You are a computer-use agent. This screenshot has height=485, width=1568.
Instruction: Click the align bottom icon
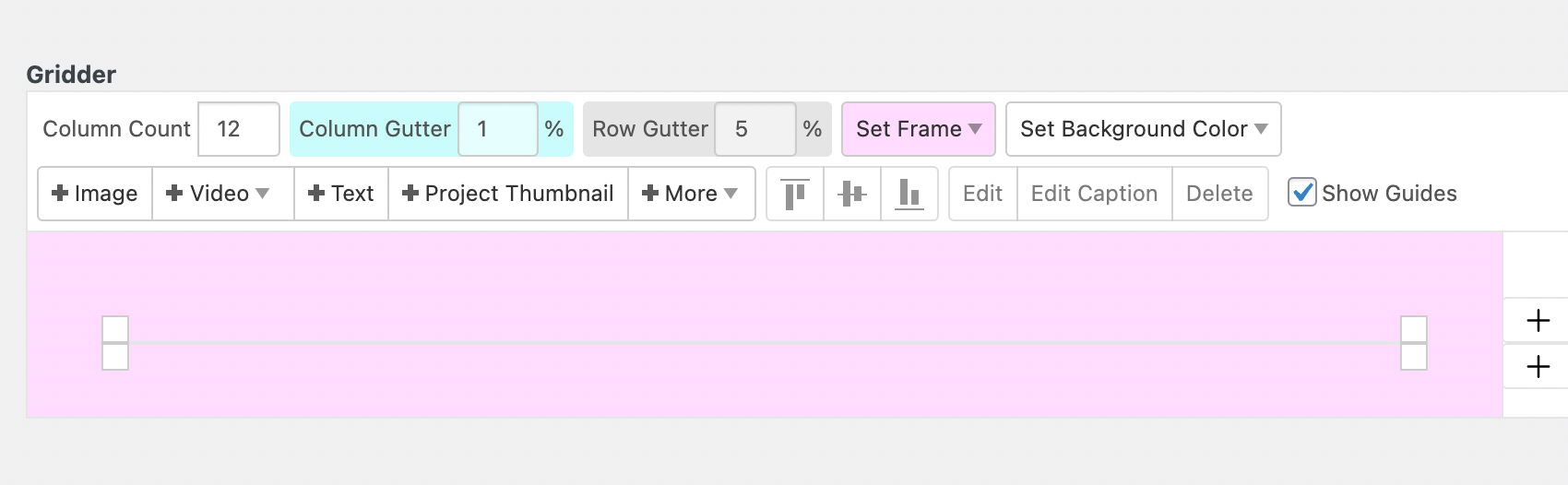click(909, 194)
